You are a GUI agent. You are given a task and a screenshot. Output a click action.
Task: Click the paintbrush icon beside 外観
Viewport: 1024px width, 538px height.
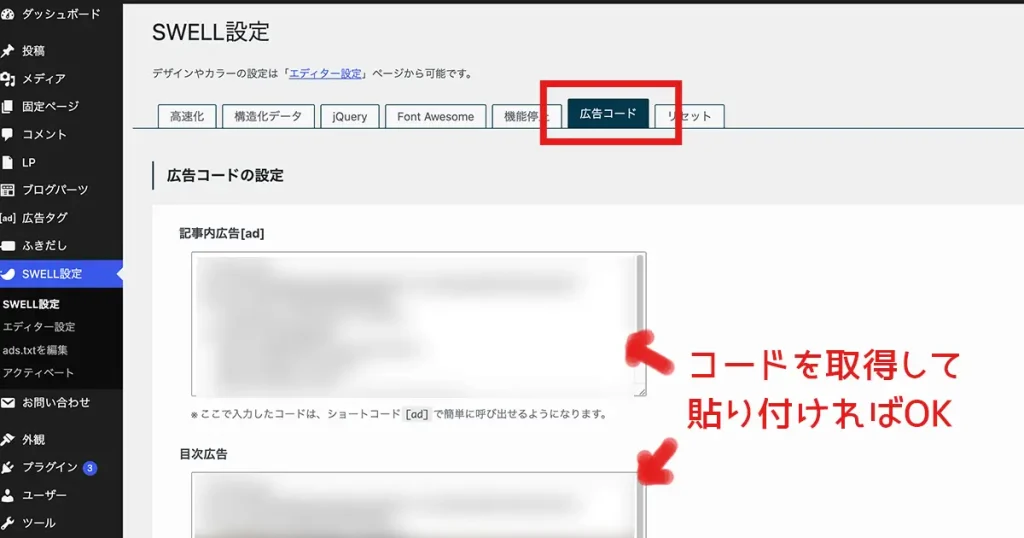coord(7,439)
